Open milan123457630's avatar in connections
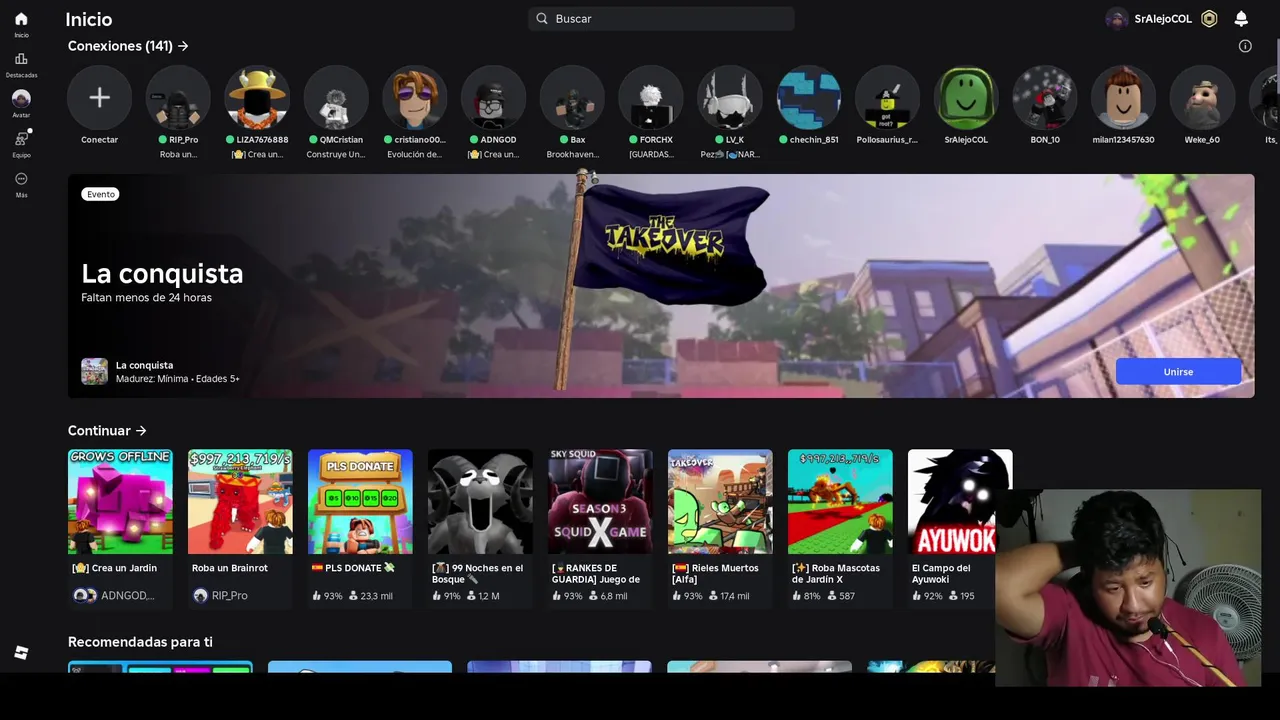This screenshot has height=720, width=1280. 1124,97
